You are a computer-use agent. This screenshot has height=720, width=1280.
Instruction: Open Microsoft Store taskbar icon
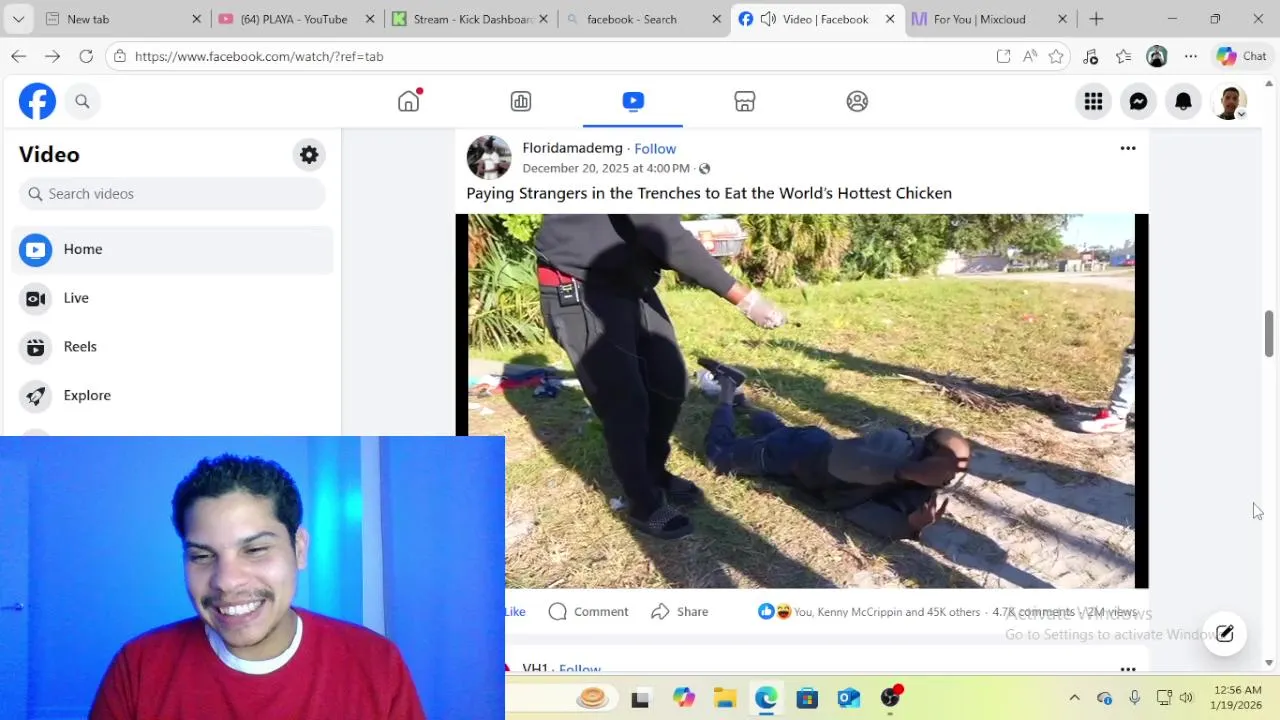(807, 698)
